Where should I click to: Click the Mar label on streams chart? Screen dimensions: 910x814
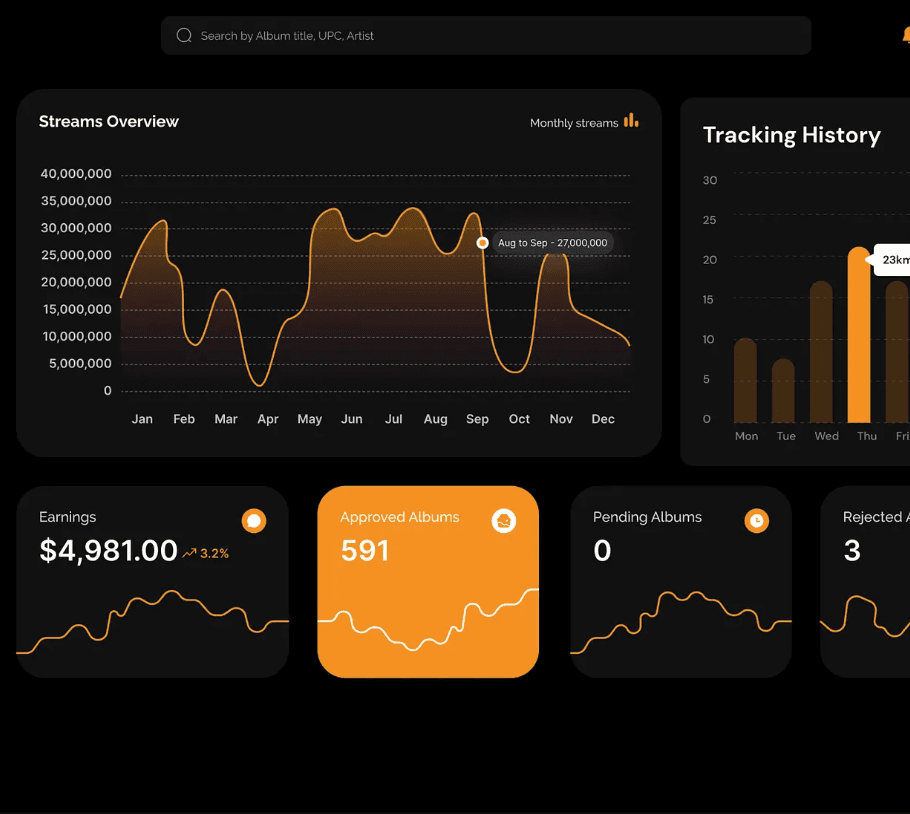[x=226, y=419]
